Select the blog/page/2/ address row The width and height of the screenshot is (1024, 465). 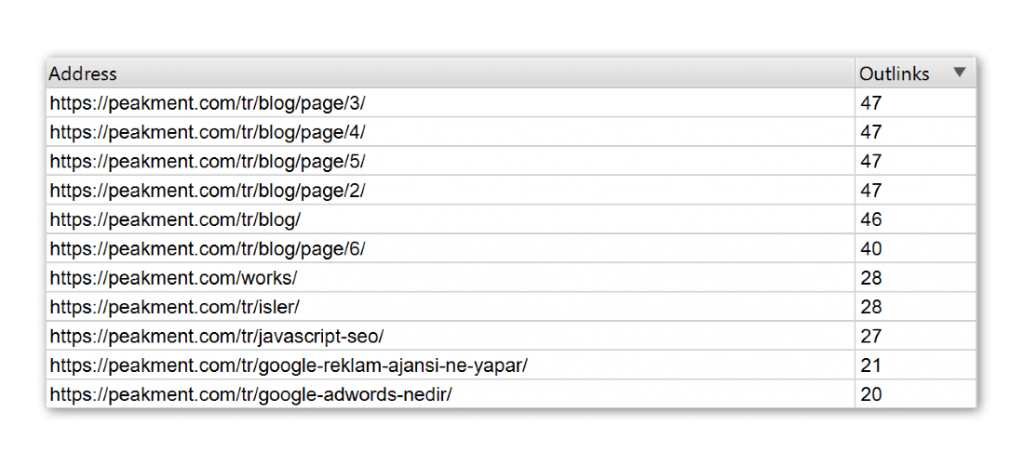pos(210,190)
